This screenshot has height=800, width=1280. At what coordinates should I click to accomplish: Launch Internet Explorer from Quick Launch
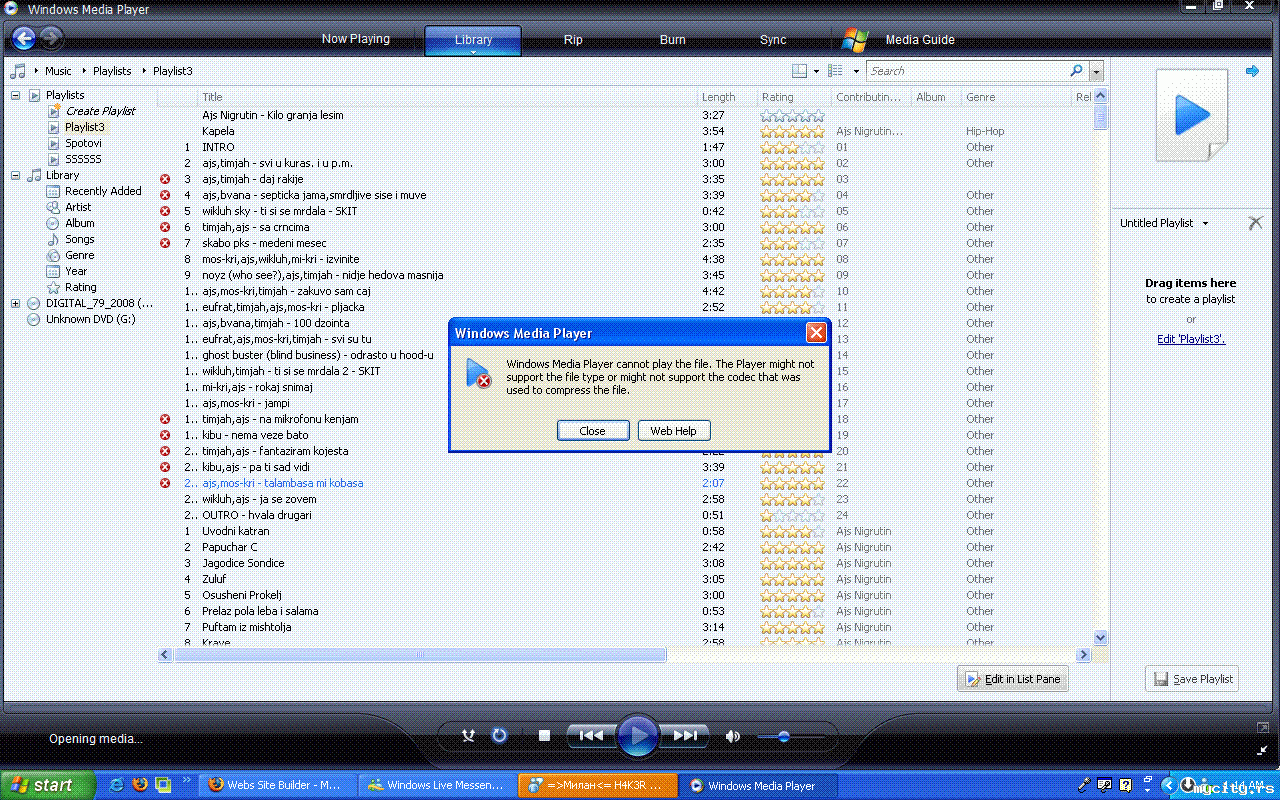(117, 785)
